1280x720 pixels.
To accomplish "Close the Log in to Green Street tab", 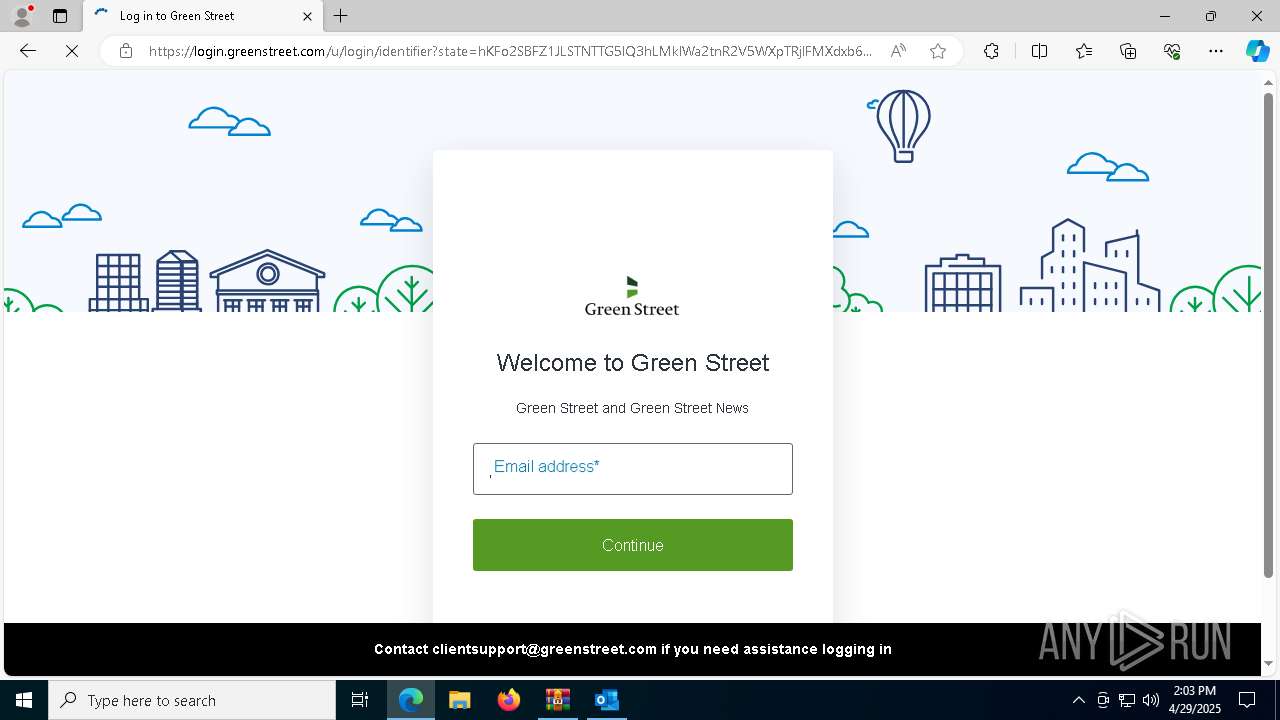I will (307, 16).
